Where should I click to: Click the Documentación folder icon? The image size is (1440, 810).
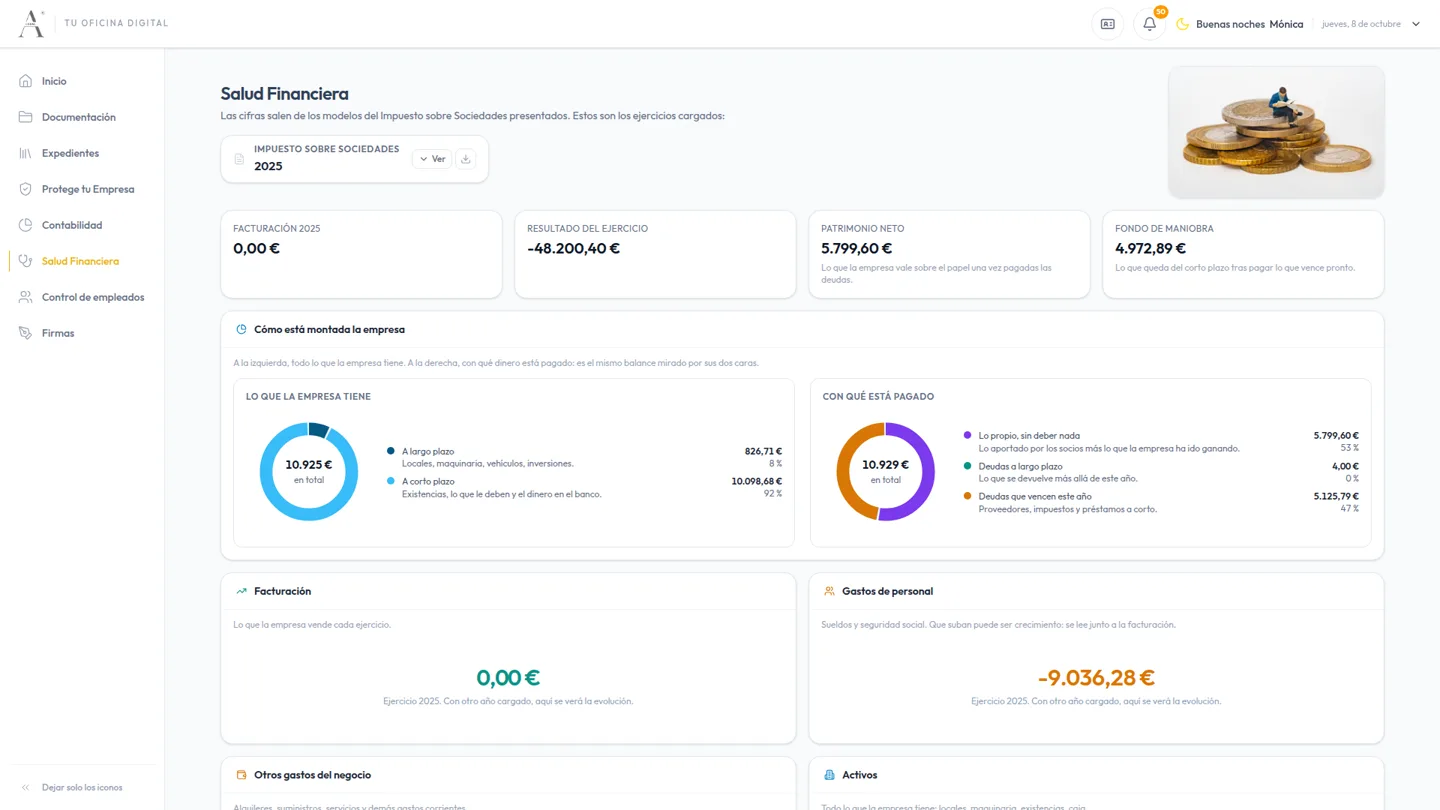coord(26,117)
